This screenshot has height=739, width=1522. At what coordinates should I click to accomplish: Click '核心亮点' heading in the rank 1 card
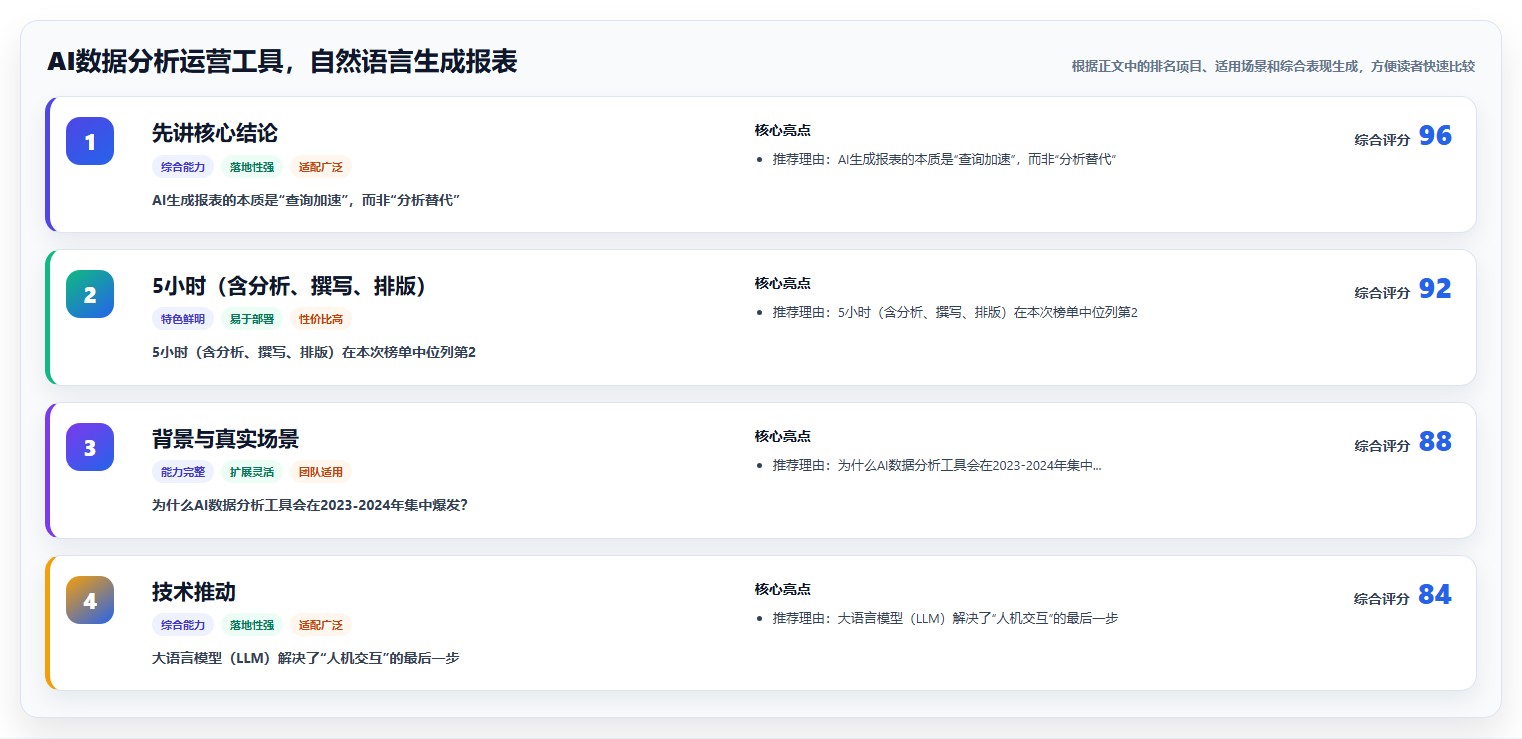tap(782, 131)
